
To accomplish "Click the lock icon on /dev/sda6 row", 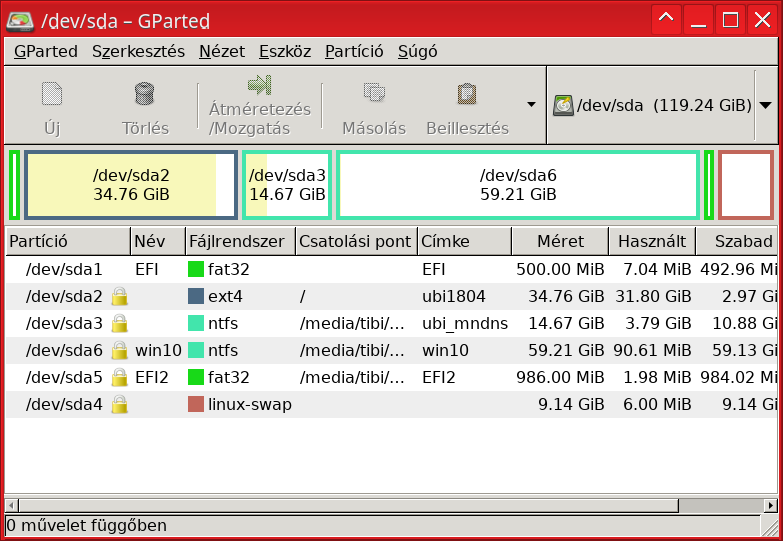I will click(119, 350).
